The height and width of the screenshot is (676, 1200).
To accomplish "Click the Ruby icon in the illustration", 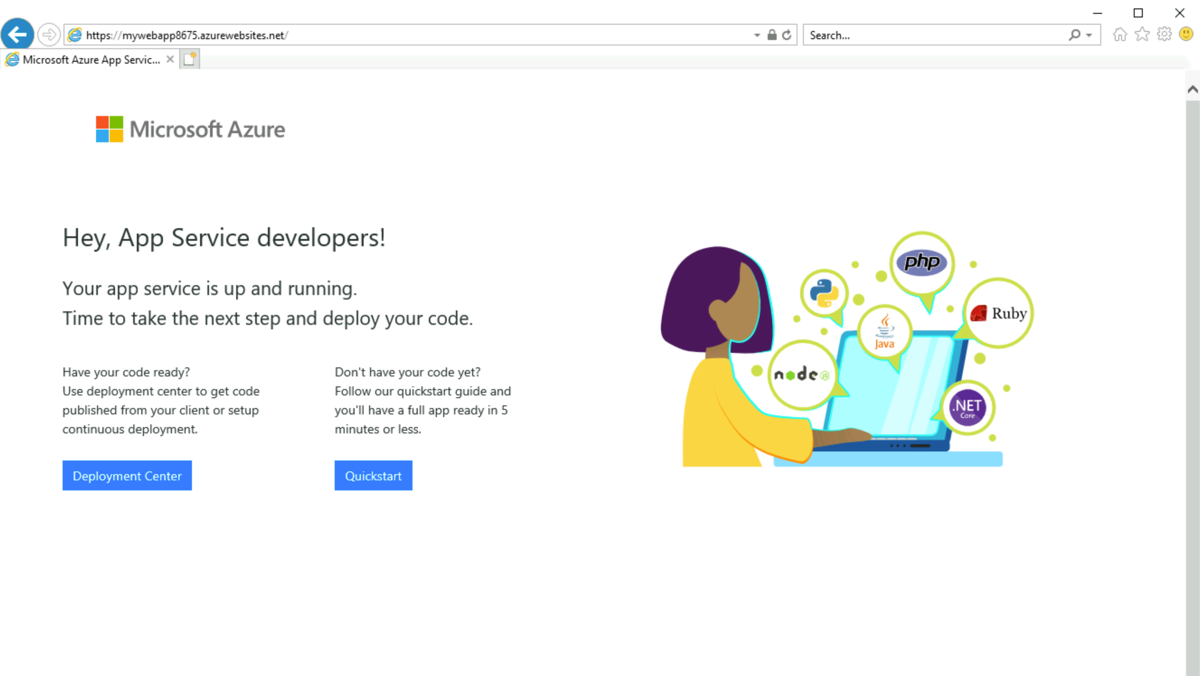I will (x=997, y=312).
